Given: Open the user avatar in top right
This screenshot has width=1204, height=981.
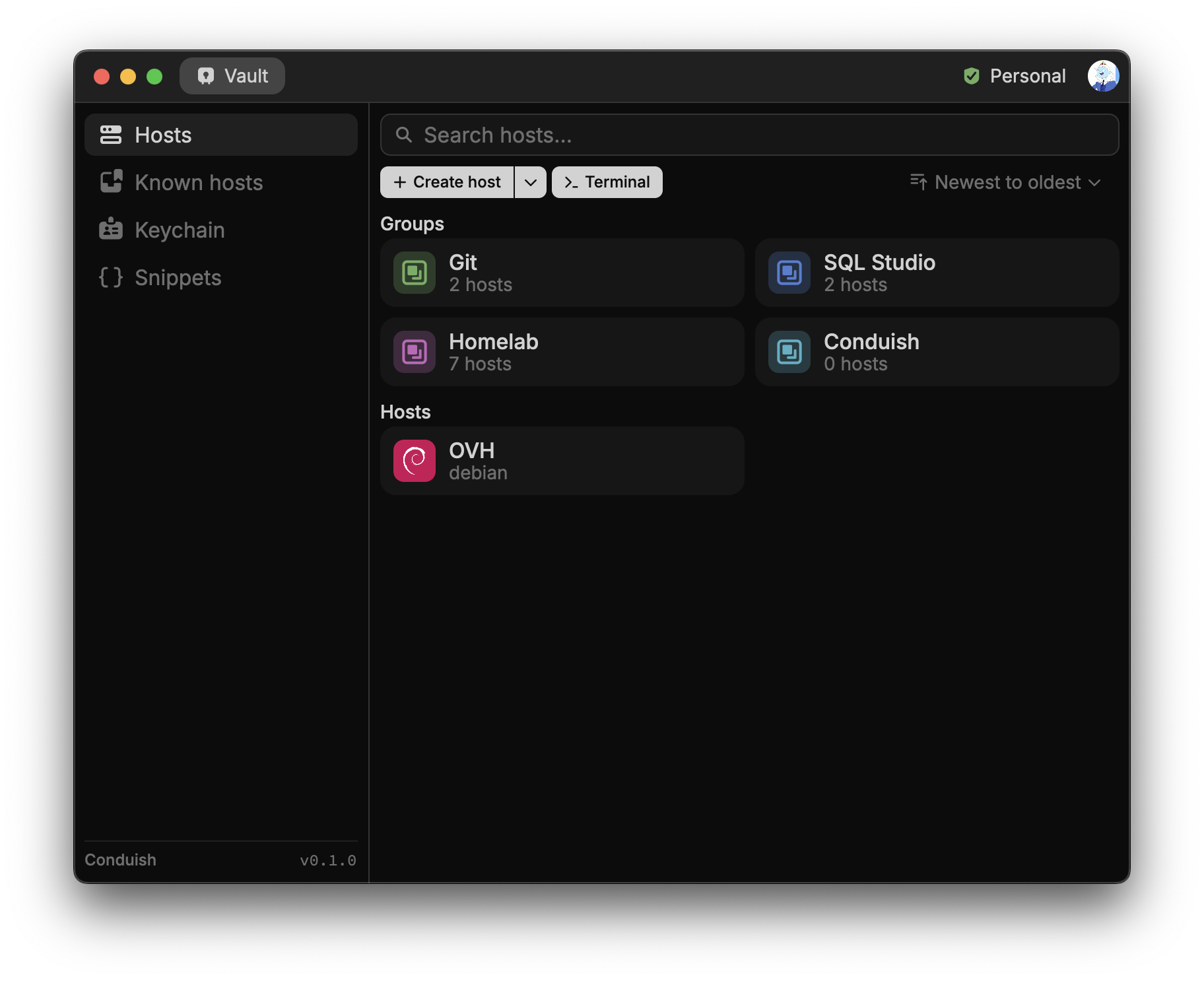Looking at the screenshot, I should (1103, 76).
